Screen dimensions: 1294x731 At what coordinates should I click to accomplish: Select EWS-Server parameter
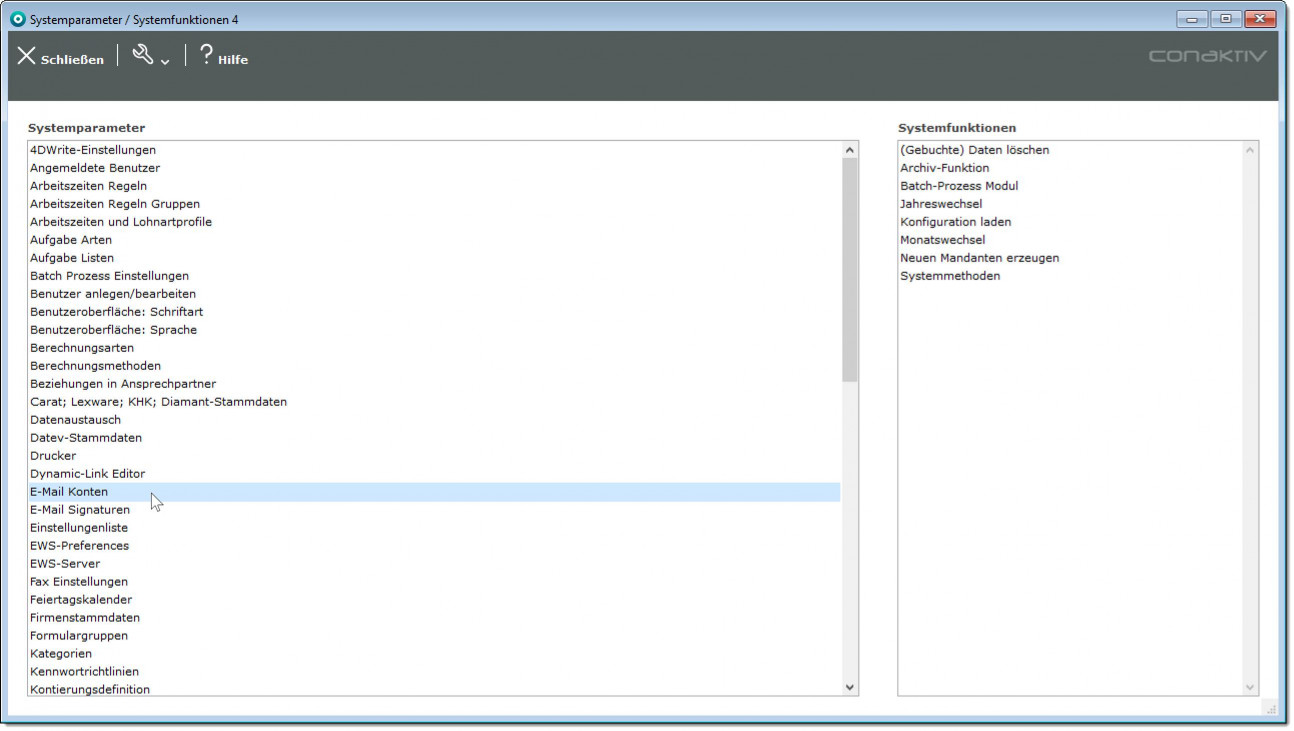(x=65, y=564)
